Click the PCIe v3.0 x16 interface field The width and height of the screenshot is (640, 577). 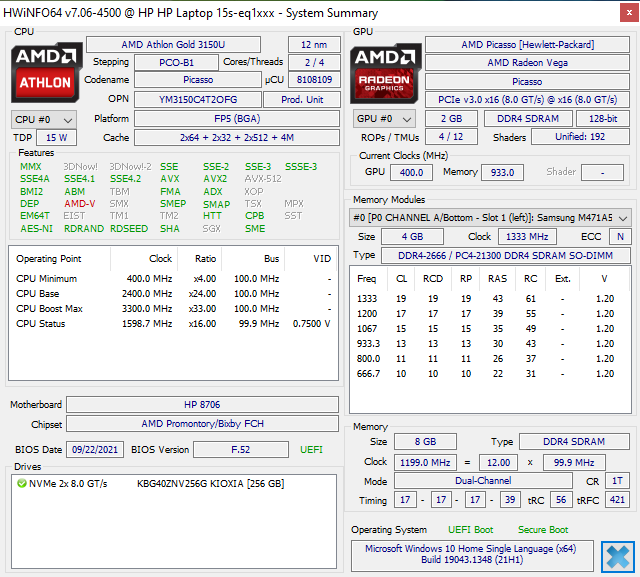point(527,100)
